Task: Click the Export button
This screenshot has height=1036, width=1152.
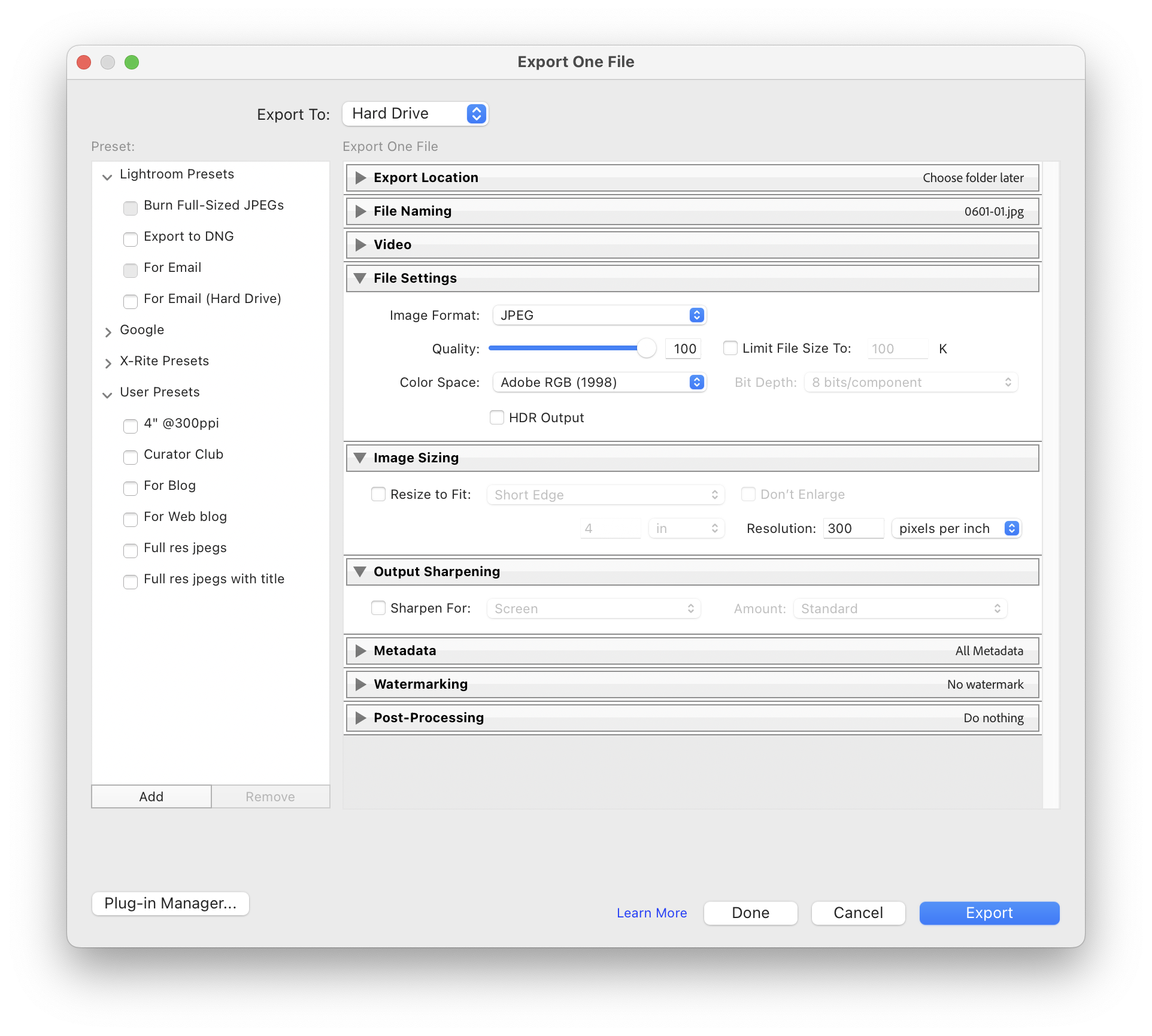Action: click(x=989, y=913)
